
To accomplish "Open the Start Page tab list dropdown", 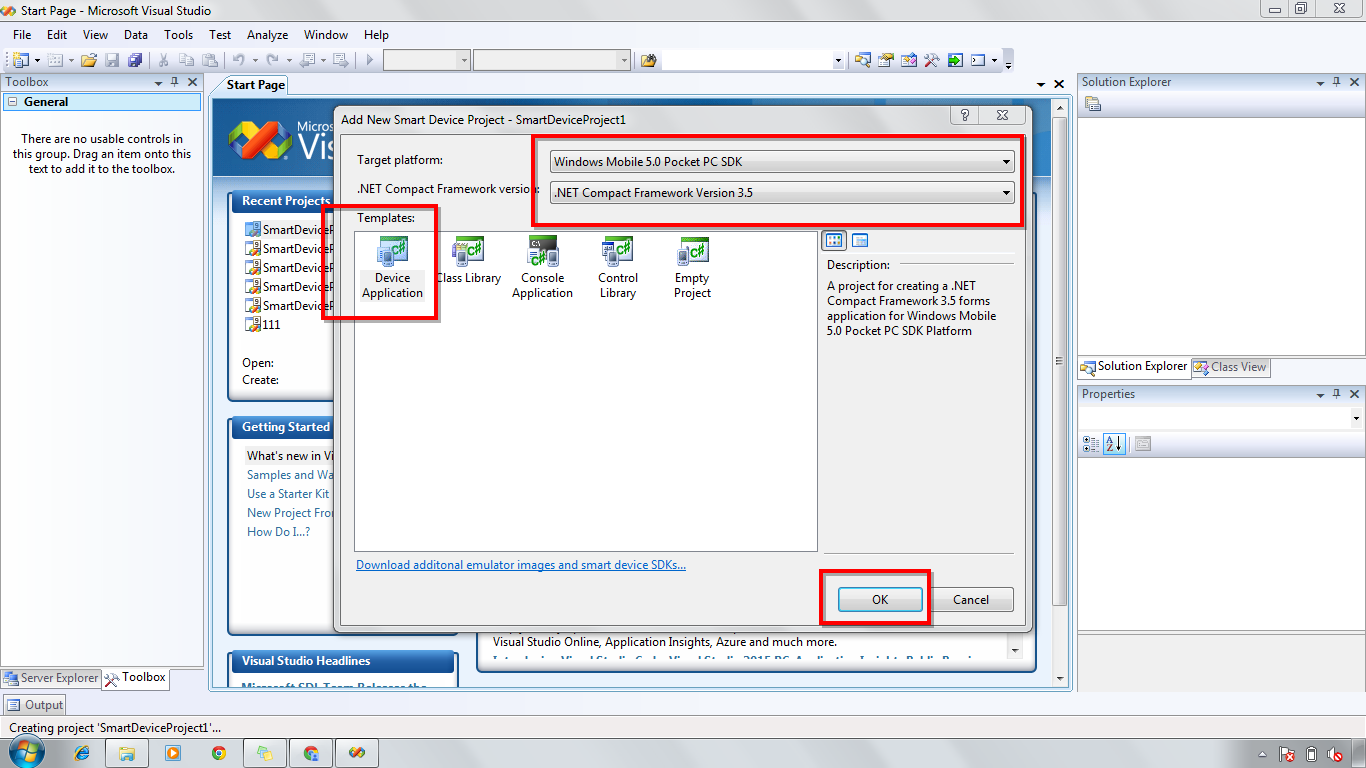I will [x=1041, y=86].
